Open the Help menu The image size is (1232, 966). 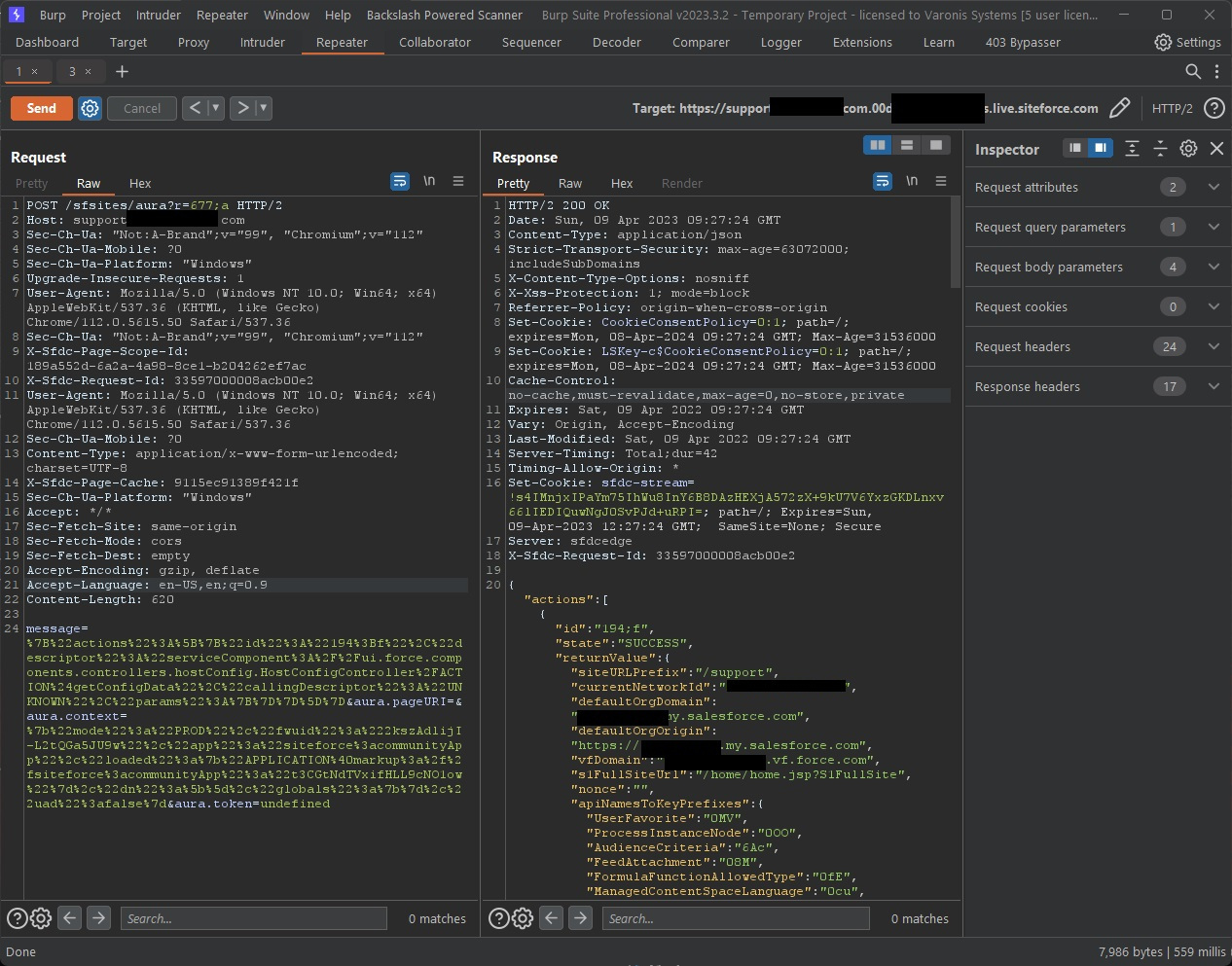click(338, 15)
